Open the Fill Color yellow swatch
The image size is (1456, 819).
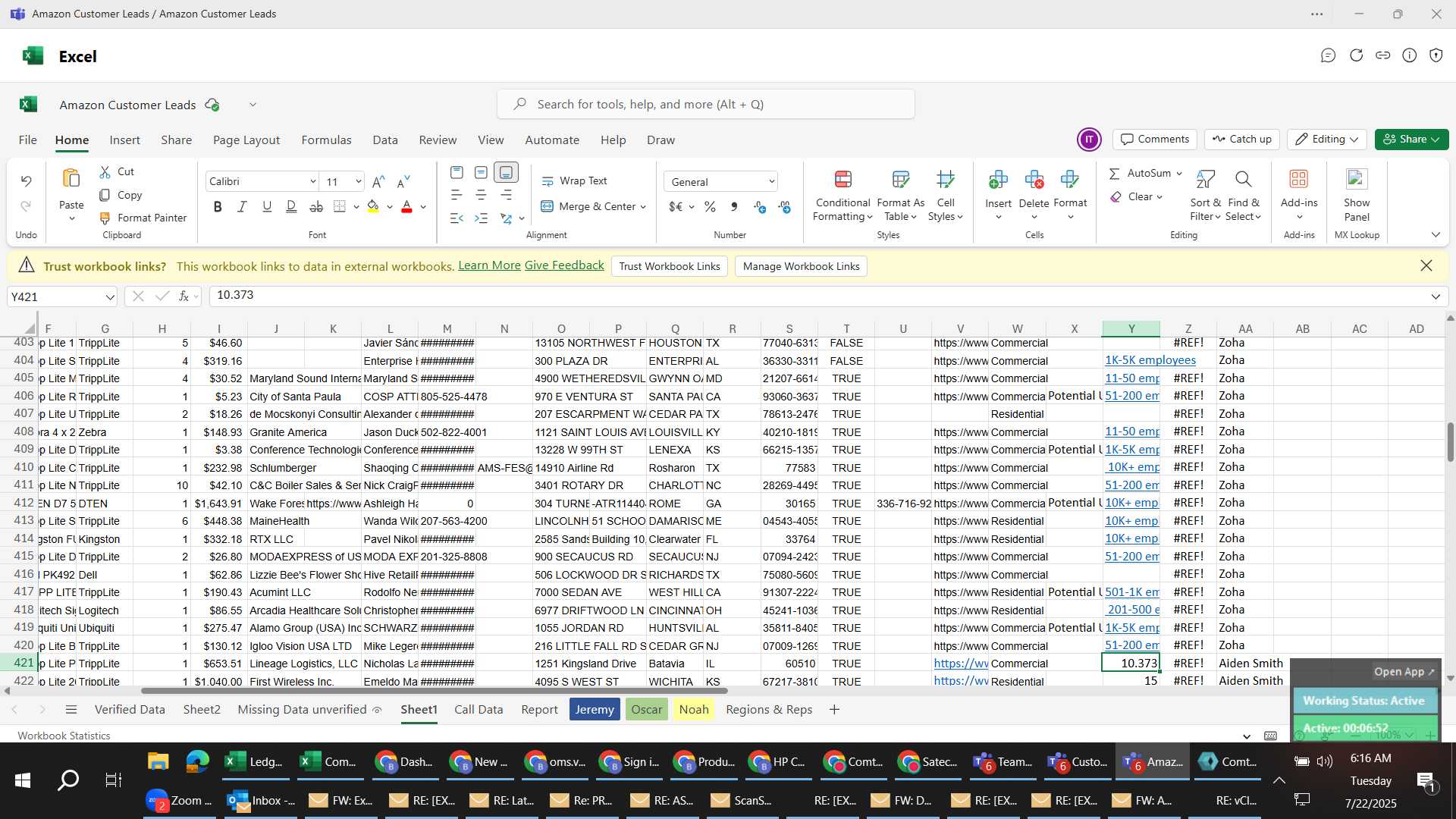click(372, 206)
